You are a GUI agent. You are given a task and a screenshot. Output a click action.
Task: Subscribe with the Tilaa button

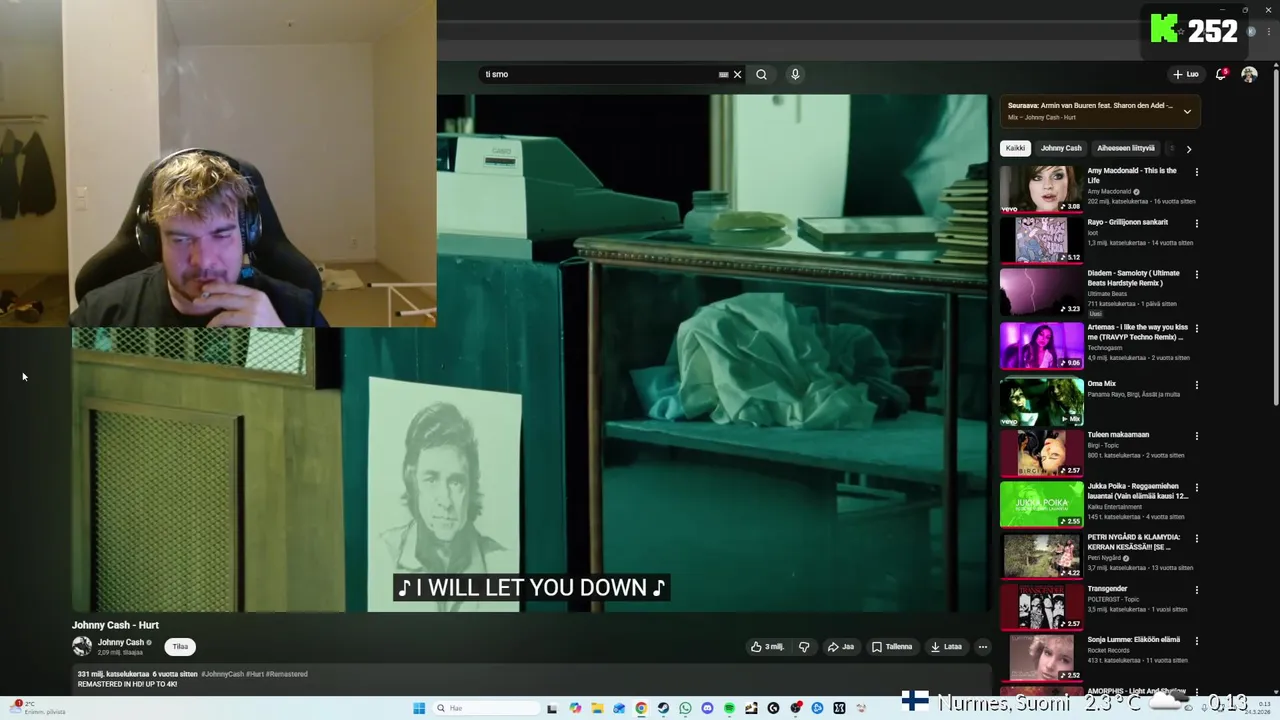[x=180, y=646]
